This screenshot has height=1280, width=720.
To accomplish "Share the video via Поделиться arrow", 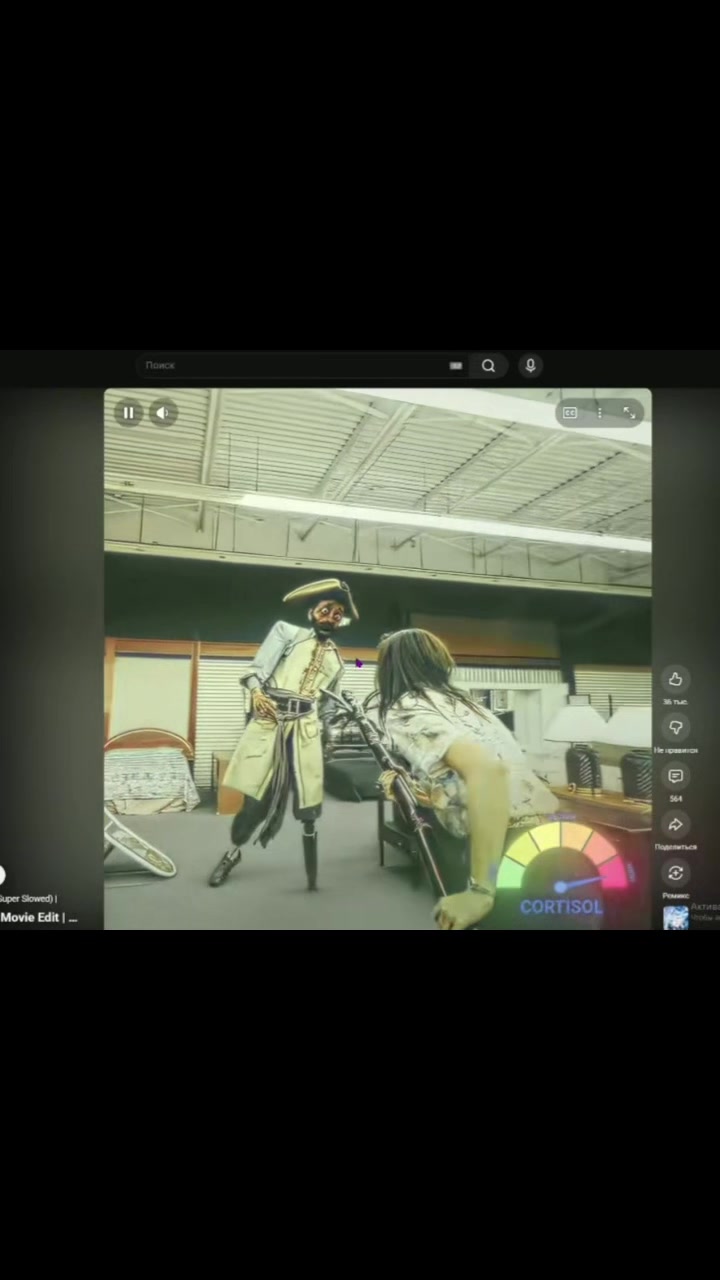I will click(x=675, y=825).
